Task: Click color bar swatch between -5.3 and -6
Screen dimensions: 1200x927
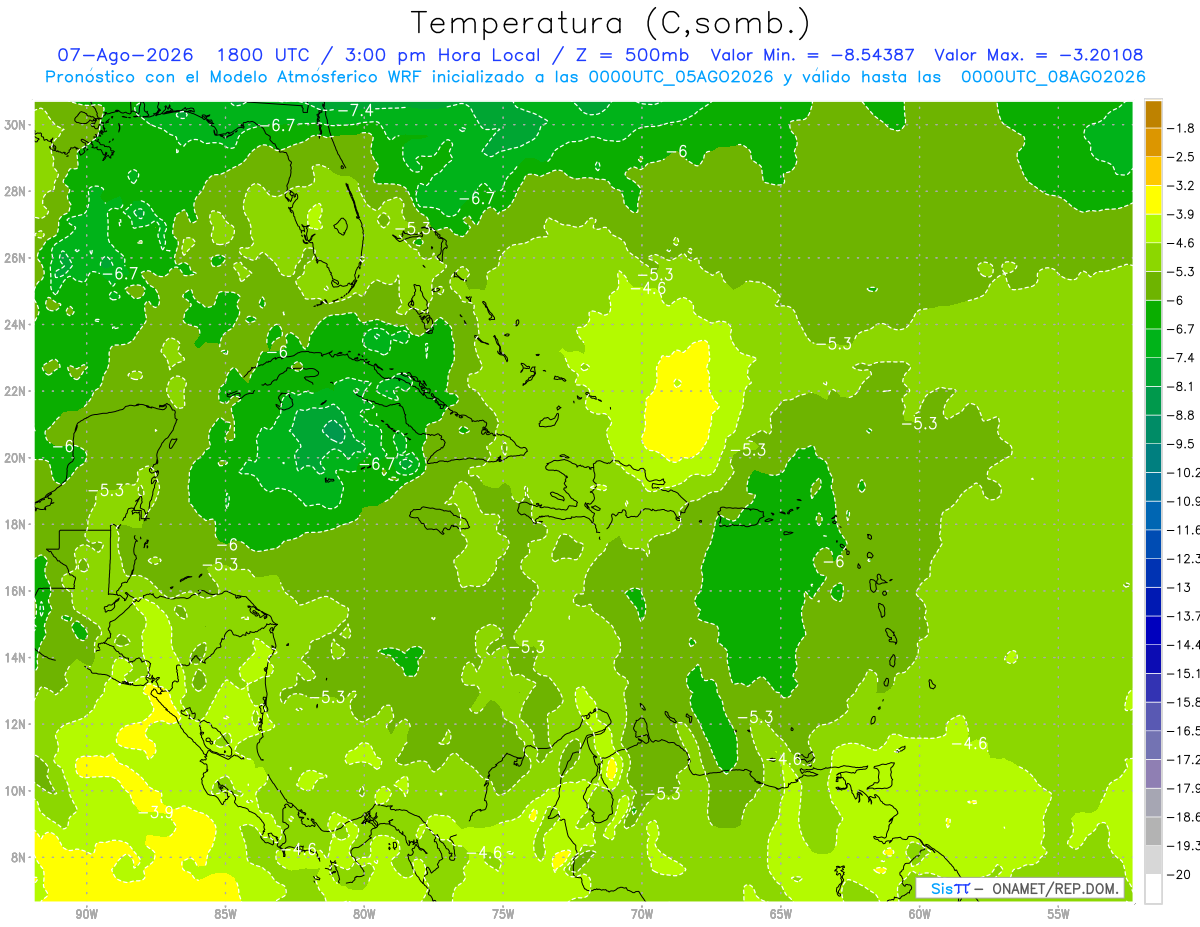Action: click(x=1153, y=286)
